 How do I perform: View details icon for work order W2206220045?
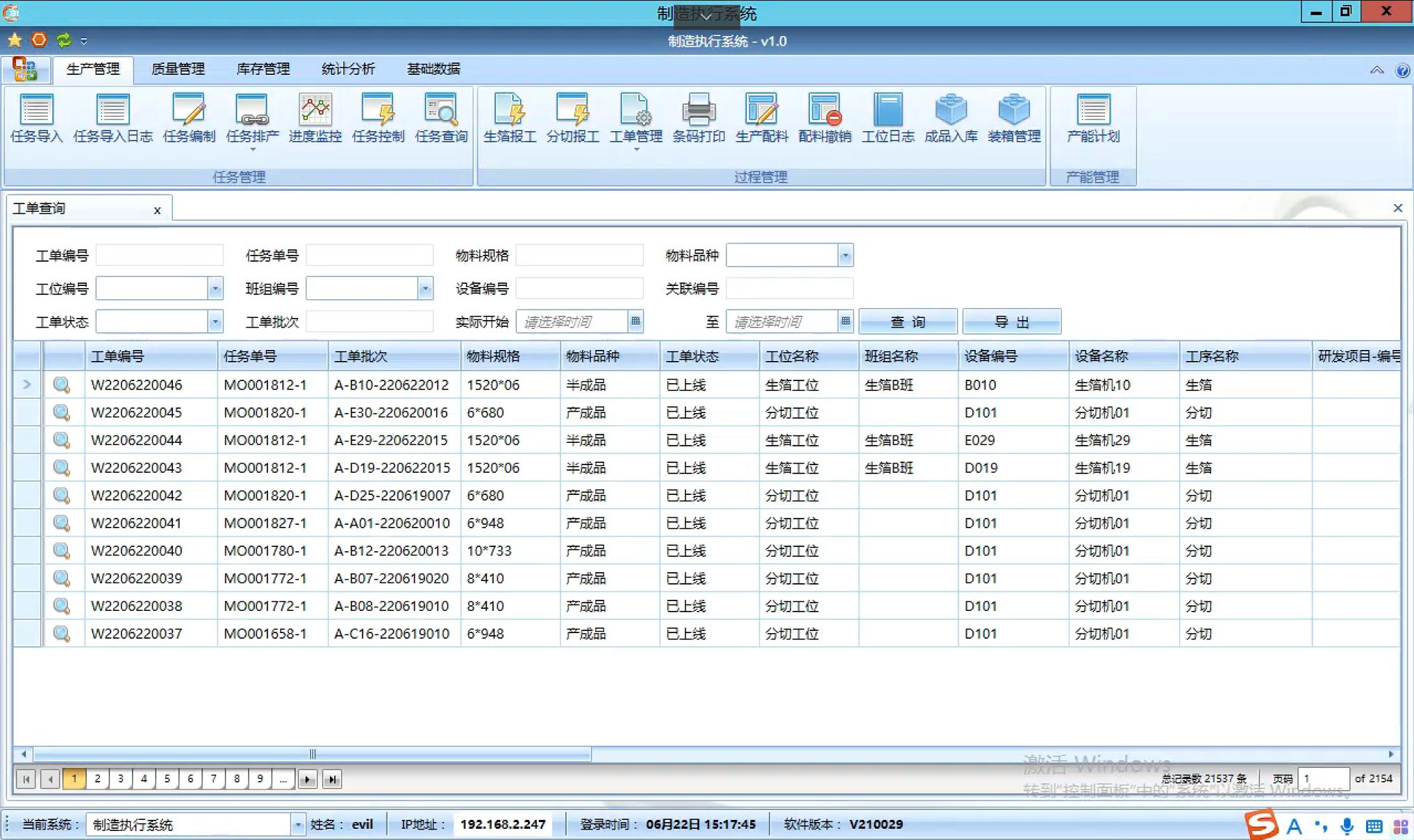(x=62, y=412)
